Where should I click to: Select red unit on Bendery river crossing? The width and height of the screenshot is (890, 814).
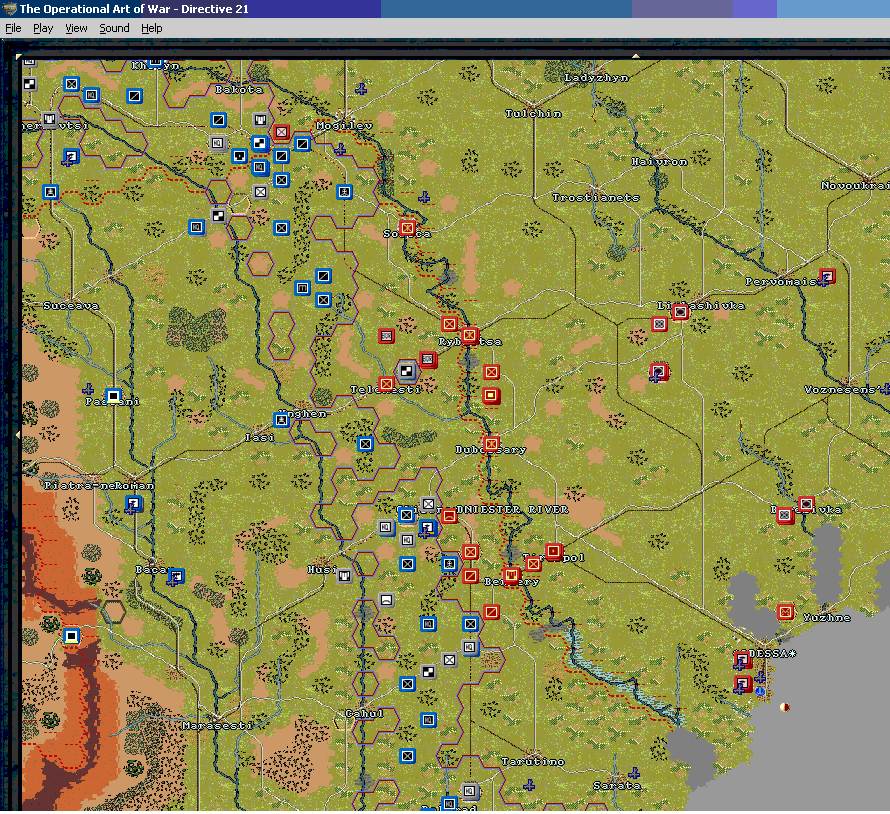point(511,575)
